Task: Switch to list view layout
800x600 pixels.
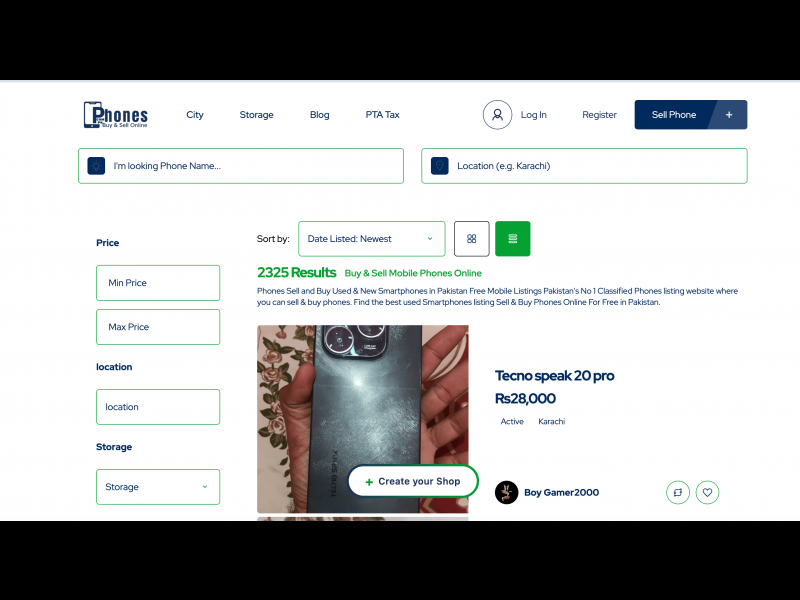Action: 512,239
